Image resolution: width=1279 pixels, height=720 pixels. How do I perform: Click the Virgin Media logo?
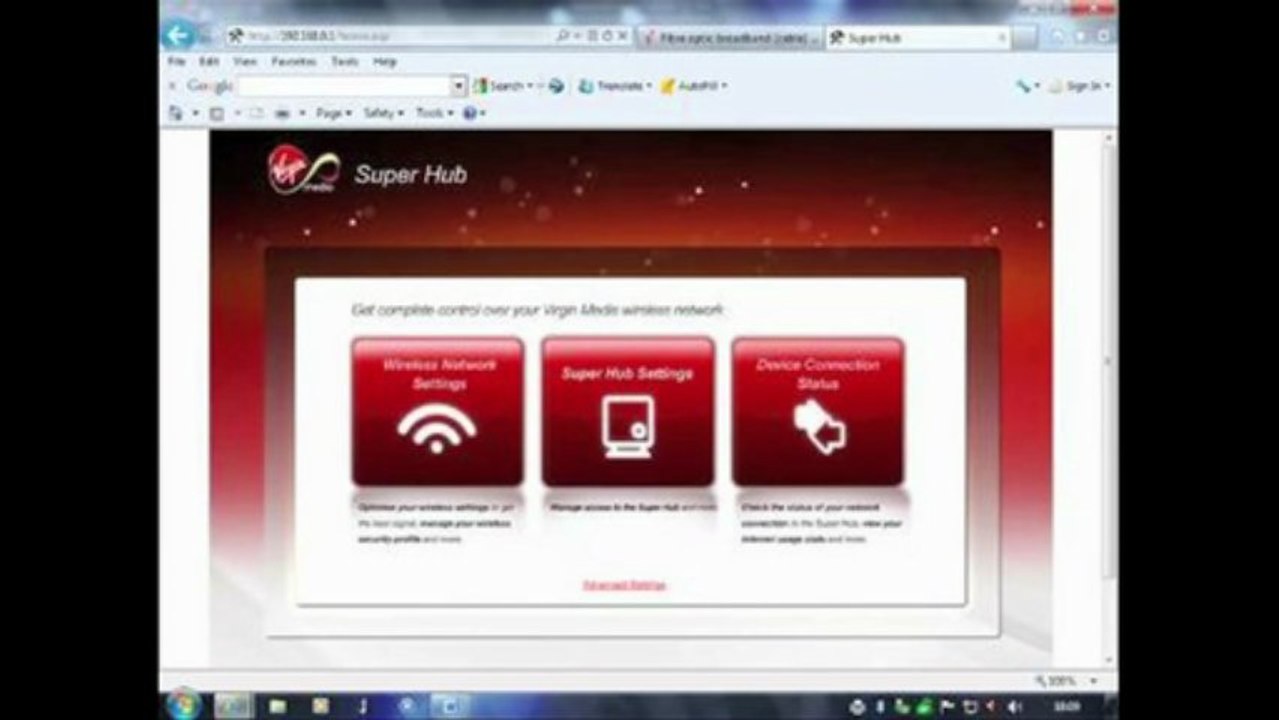303,170
